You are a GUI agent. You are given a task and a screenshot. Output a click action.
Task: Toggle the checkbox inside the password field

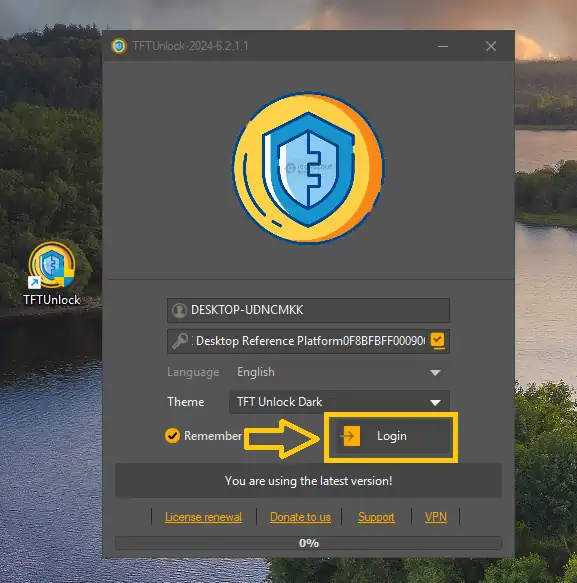click(x=437, y=341)
